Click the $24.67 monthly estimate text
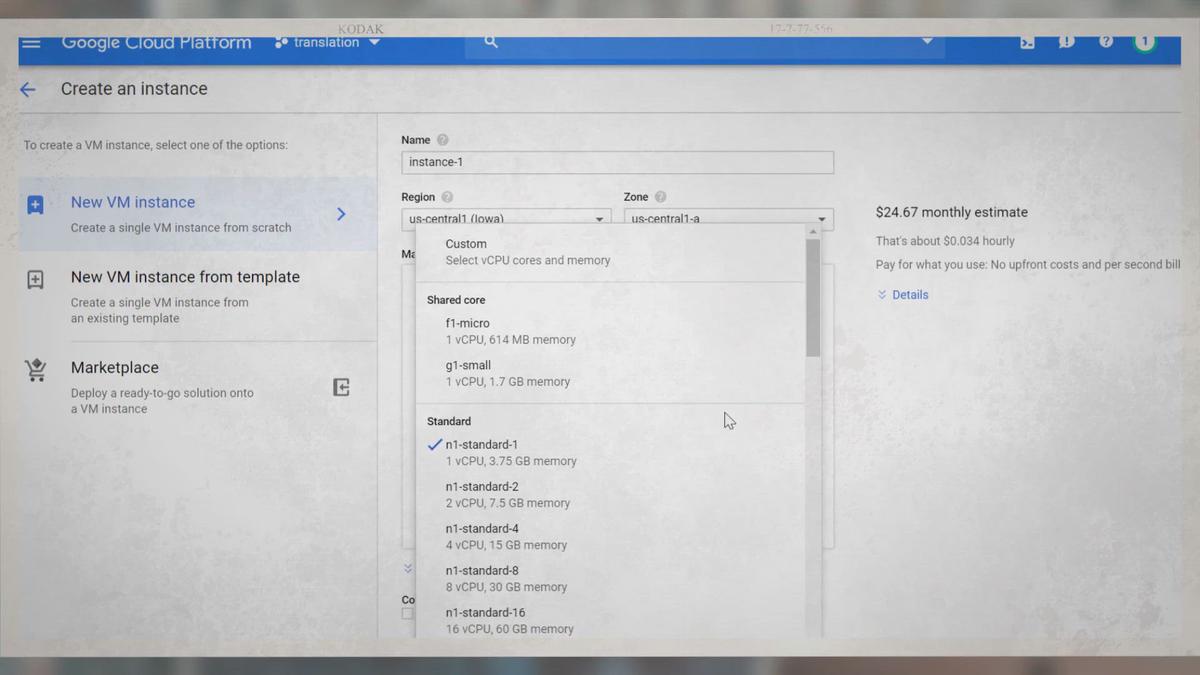The height and width of the screenshot is (675, 1200). tap(951, 212)
